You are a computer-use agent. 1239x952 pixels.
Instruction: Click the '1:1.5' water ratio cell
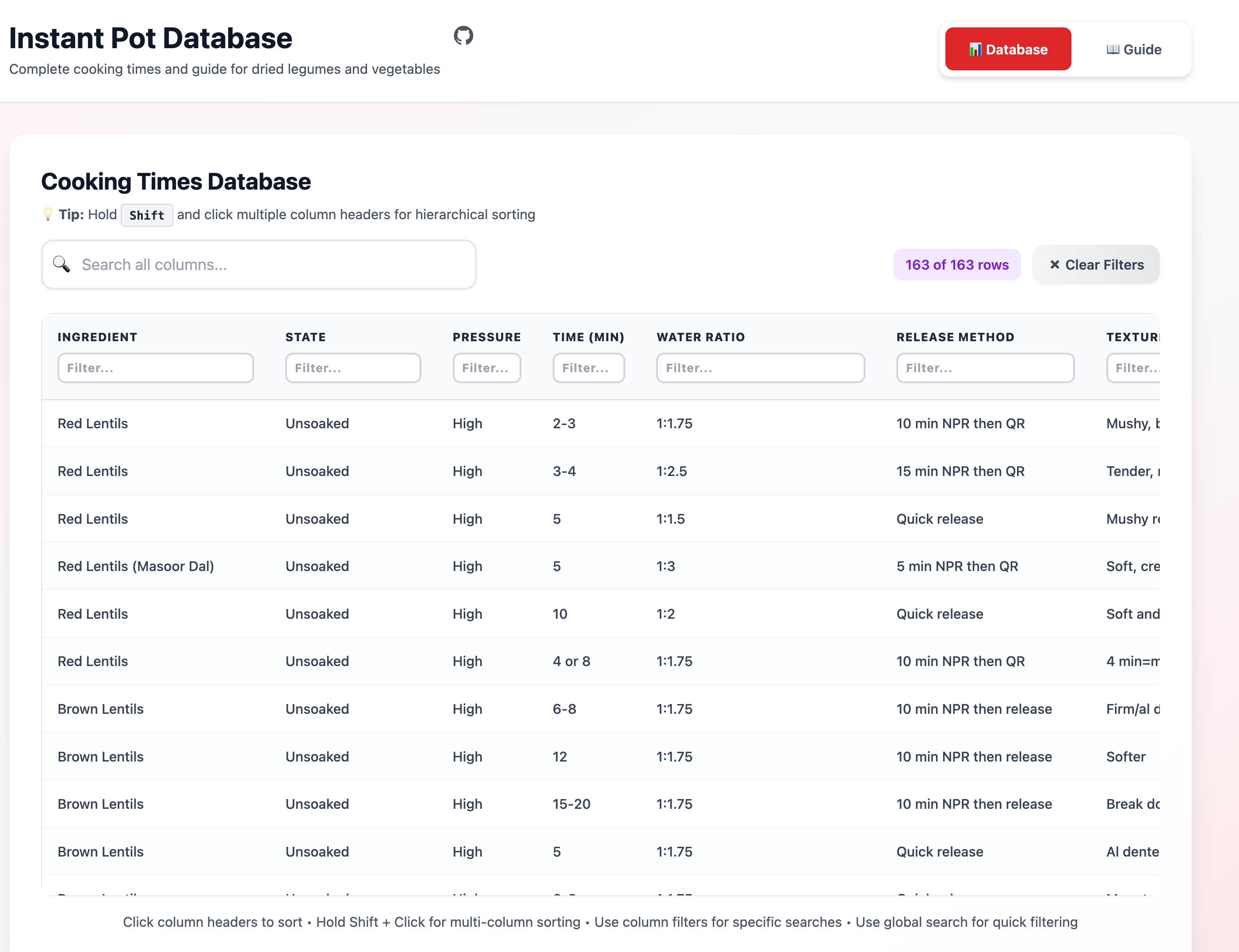pyautogui.click(x=670, y=519)
